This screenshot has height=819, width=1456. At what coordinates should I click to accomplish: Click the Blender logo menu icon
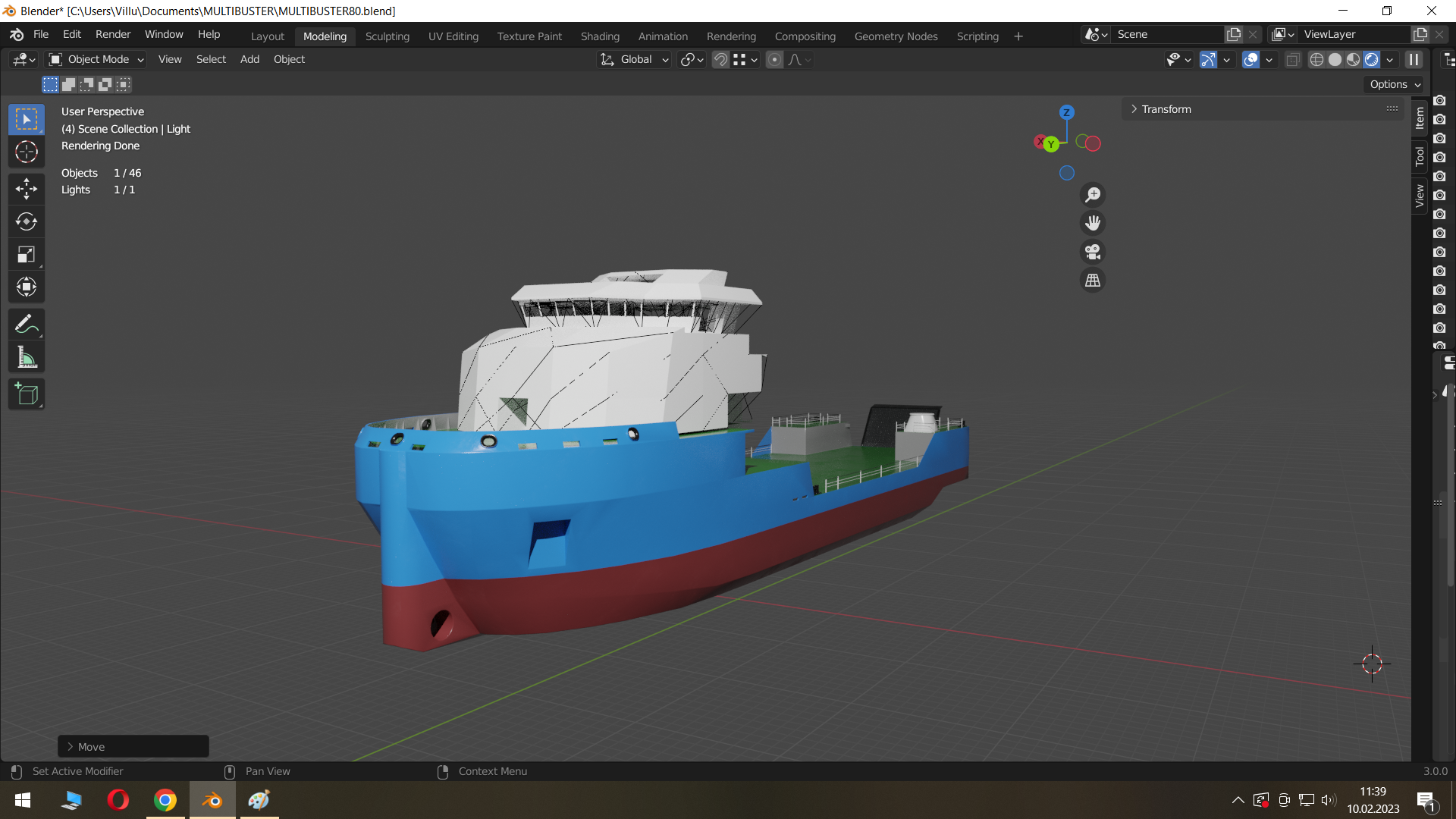pos(17,35)
